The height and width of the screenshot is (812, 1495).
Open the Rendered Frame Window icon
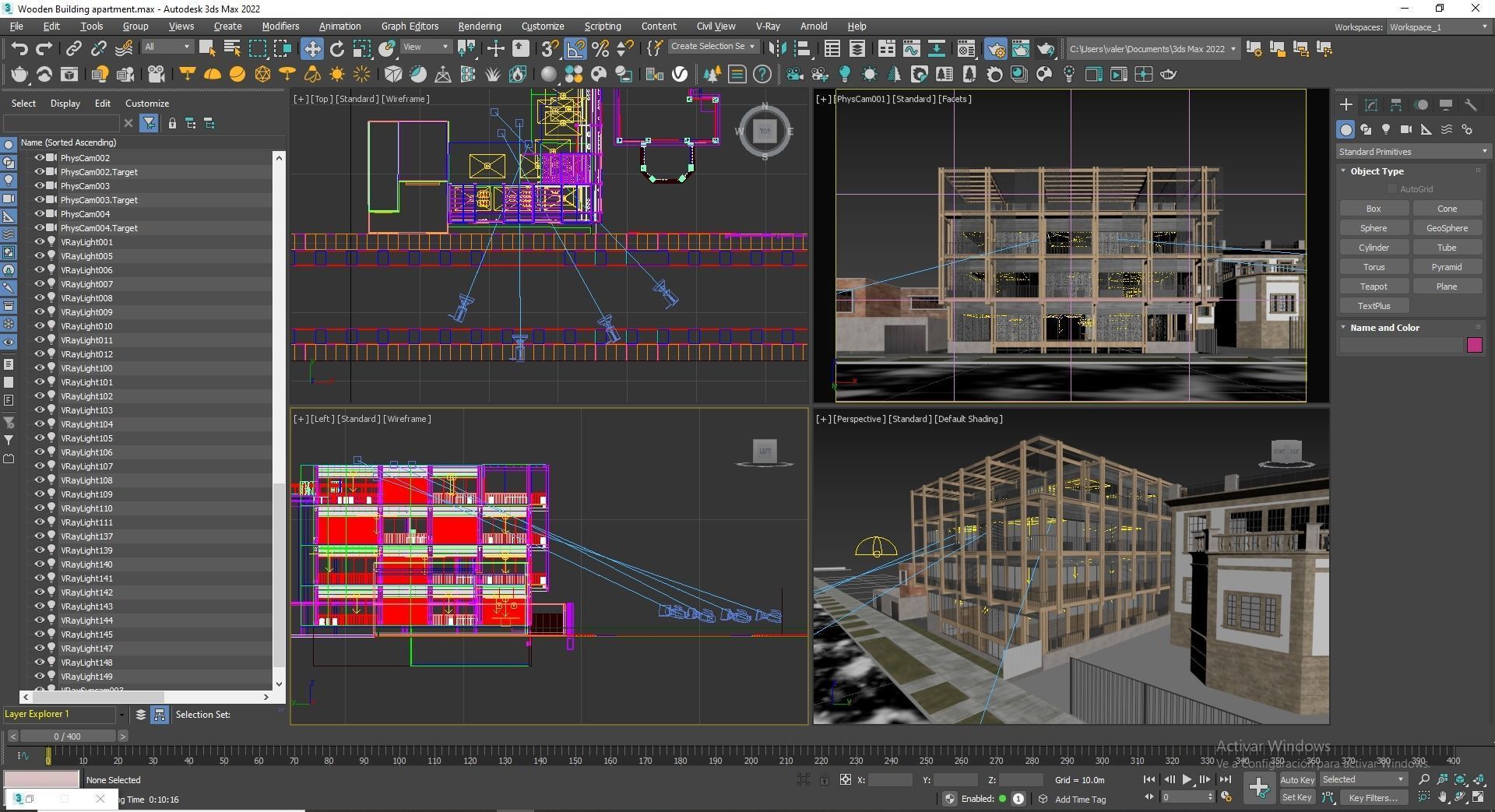(x=1021, y=48)
